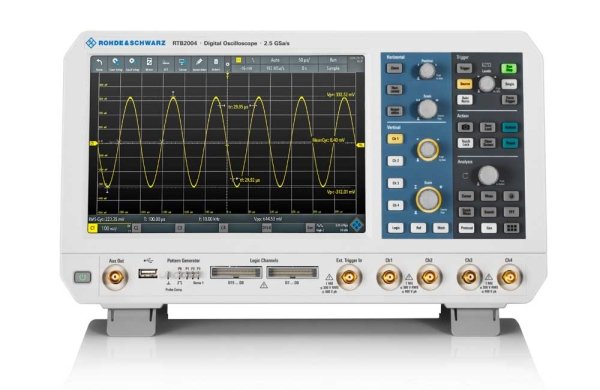The width and height of the screenshot is (600, 390).
Task: Push the Touch Lock button
Action: coord(465,143)
